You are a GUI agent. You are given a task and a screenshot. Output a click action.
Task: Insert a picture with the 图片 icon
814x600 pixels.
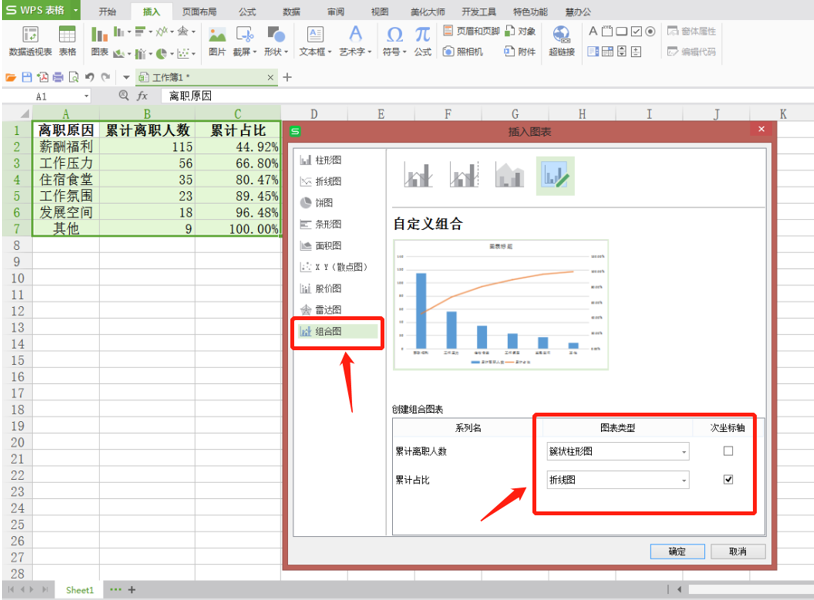click(x=217, y=41)
